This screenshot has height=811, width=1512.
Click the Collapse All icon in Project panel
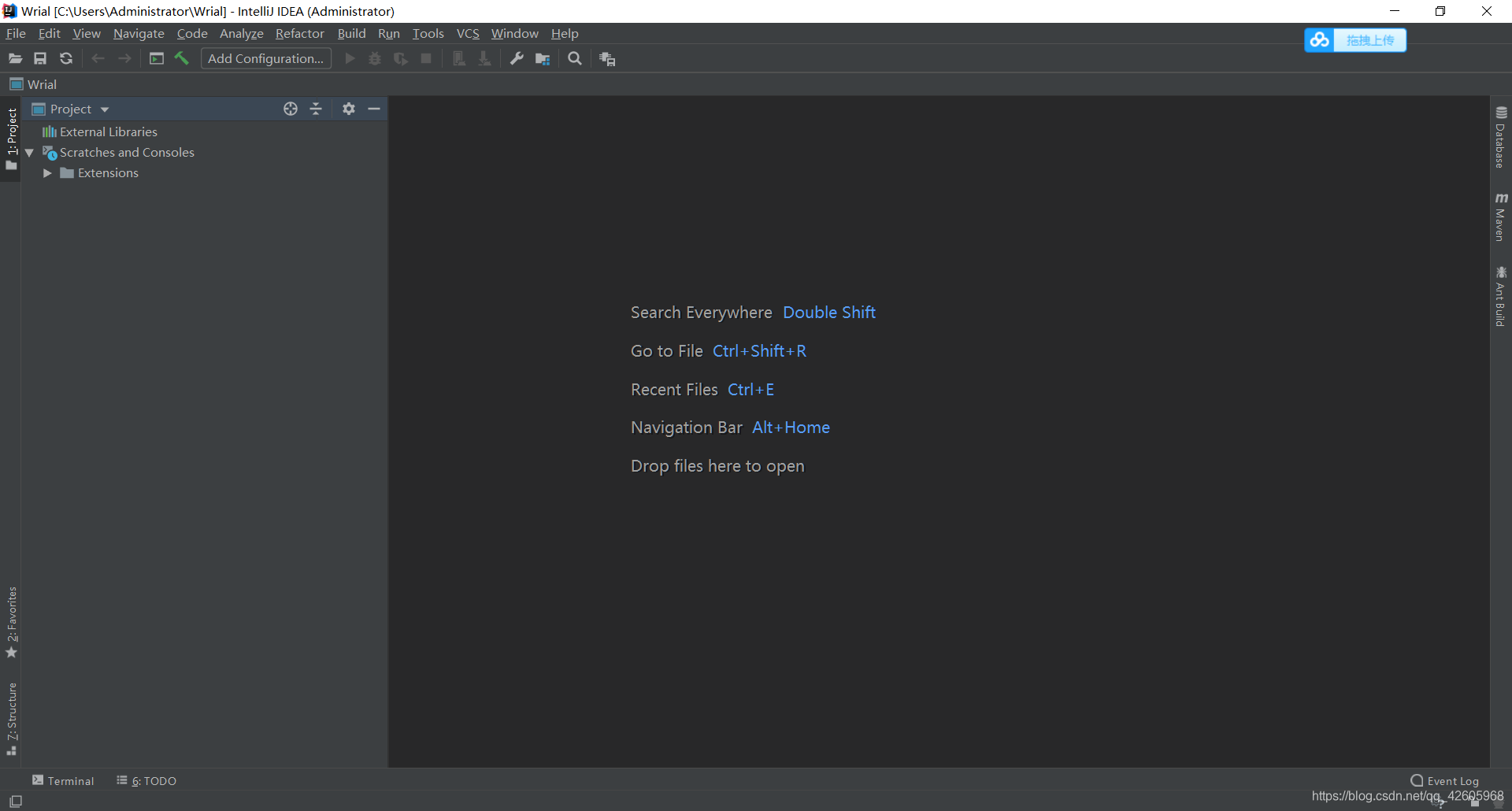[316, 109]
